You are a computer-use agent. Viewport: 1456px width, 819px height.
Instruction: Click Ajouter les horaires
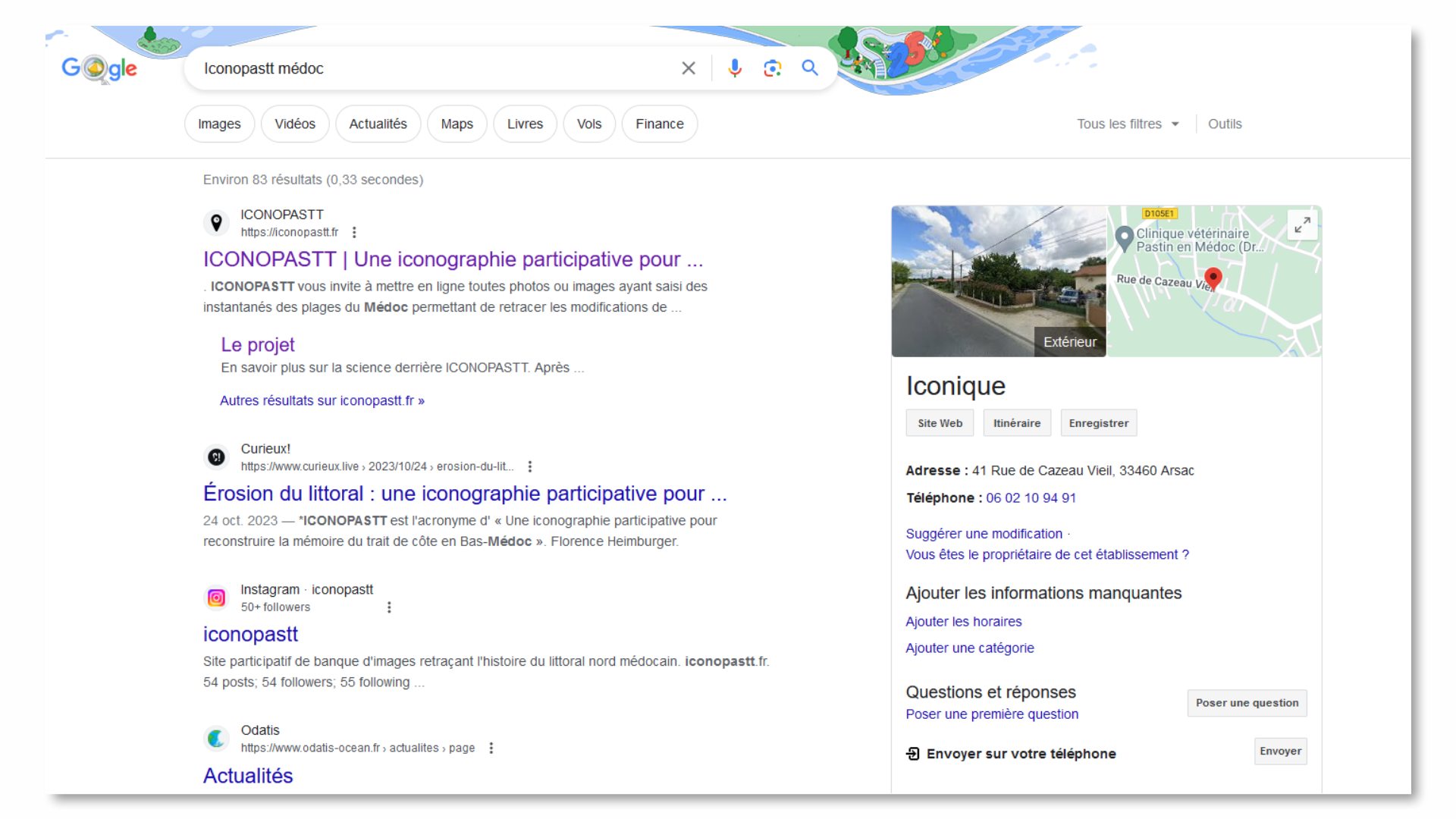963,622
